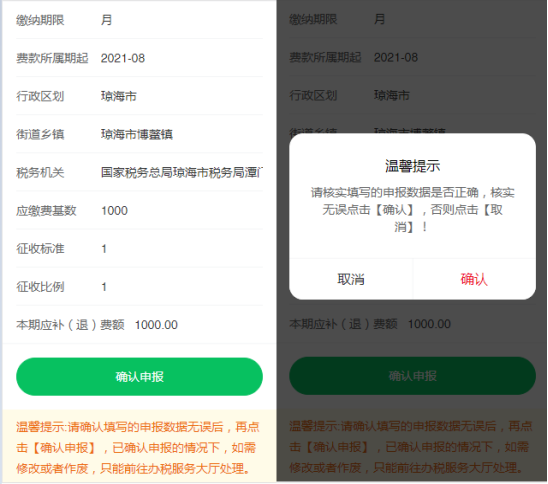Click the orange 温馨提示 notice in left panel
The height and width of the screenshot is (484, 548).
click(x=138, y=447)
